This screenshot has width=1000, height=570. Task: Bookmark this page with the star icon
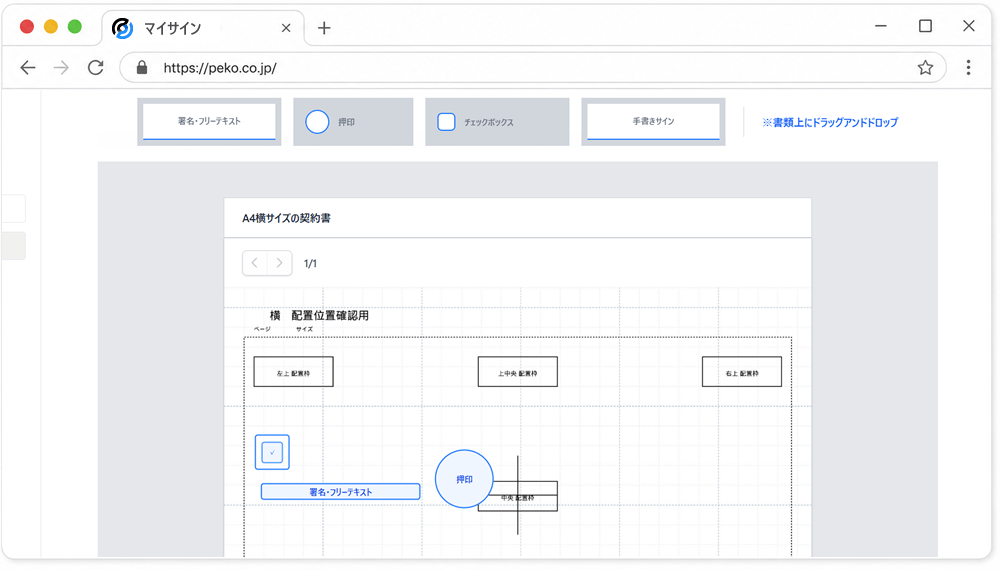pyautogui.click(x=925, y=68)
